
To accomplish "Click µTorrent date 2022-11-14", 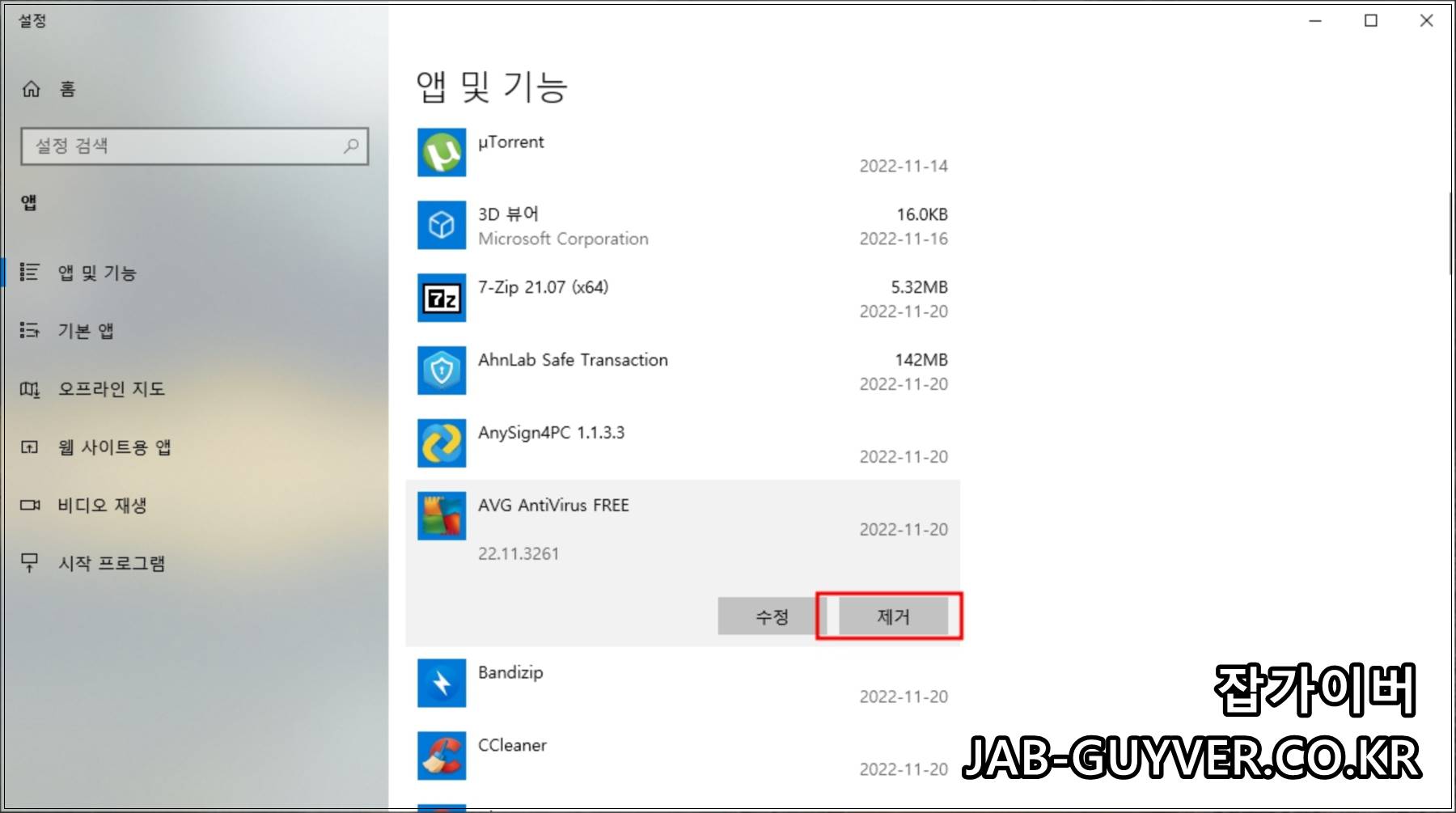I will coord(904,166).
